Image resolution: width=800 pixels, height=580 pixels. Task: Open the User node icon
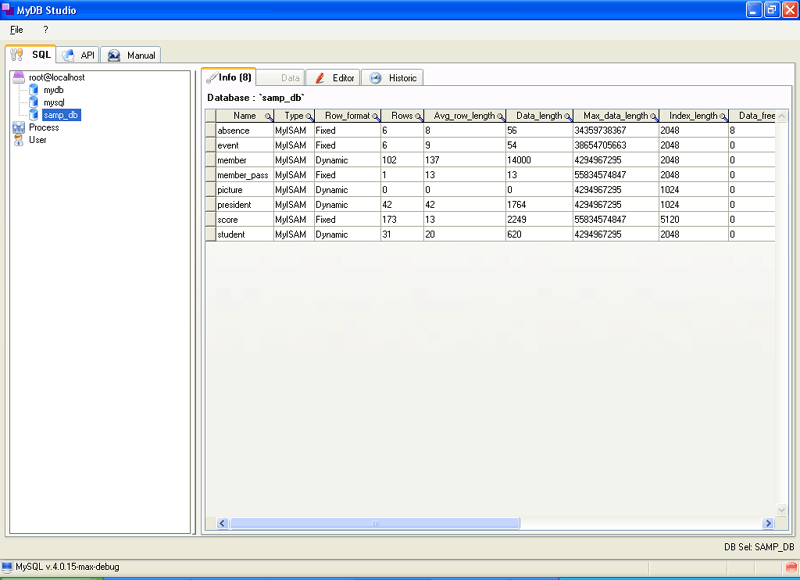18,140
